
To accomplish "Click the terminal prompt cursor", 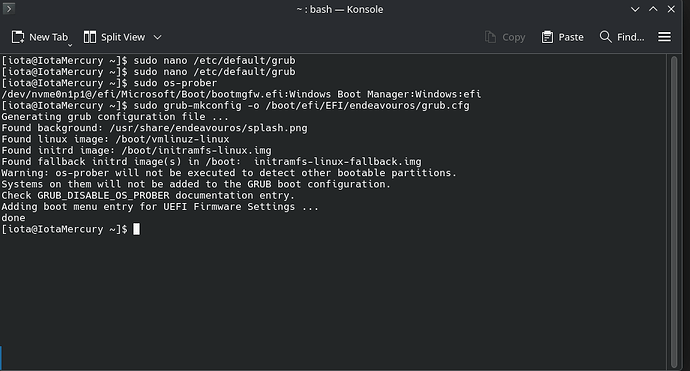I will 136,229.
